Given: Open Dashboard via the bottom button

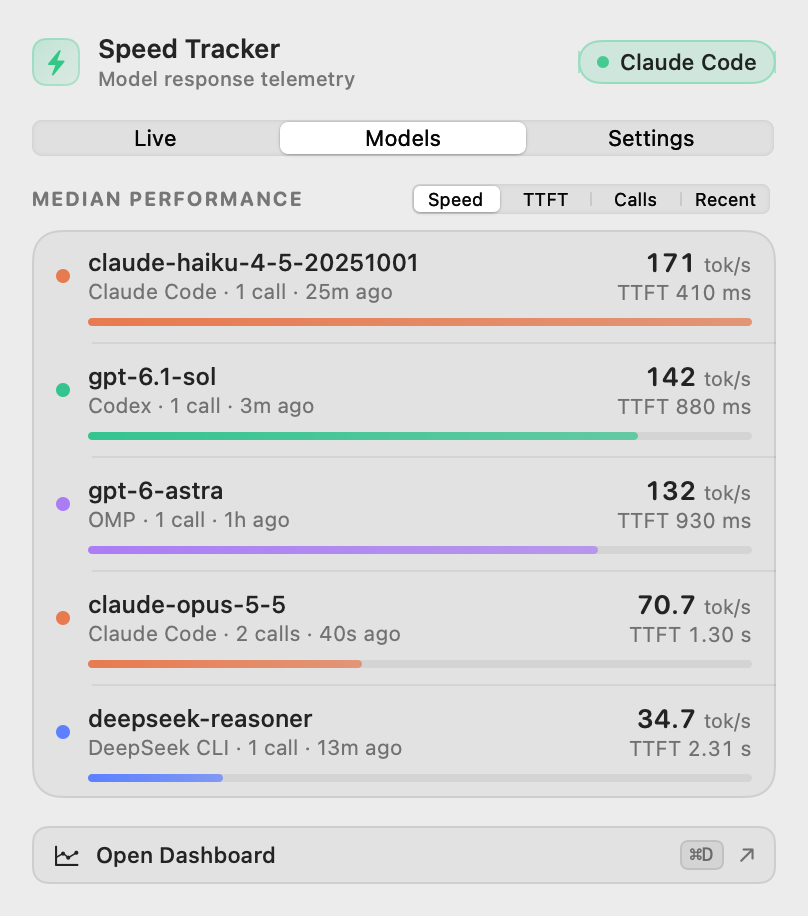Looking at the screenshot, I should point(404,855).
